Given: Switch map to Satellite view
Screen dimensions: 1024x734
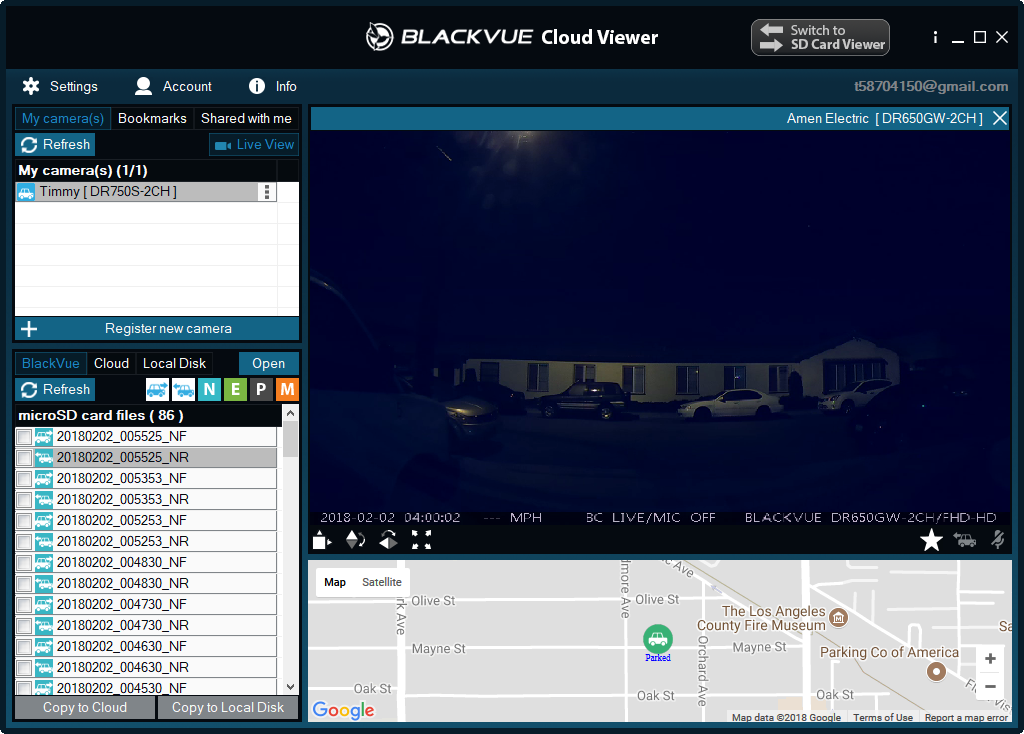Looking at the screenshot, I should 381,582.
